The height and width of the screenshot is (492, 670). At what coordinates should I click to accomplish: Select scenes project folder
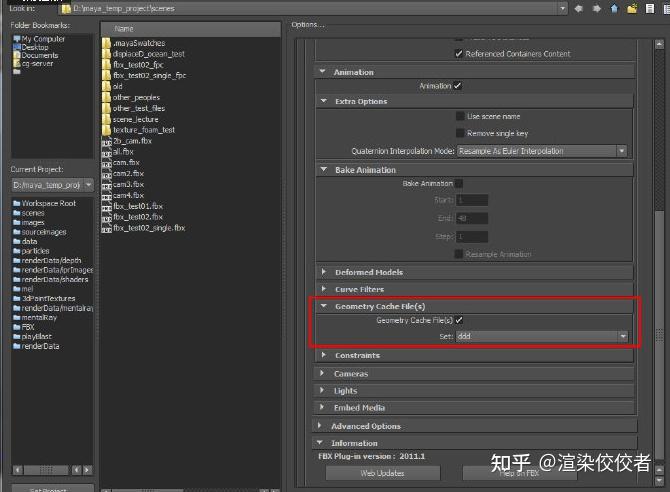(x=29, y=213)
